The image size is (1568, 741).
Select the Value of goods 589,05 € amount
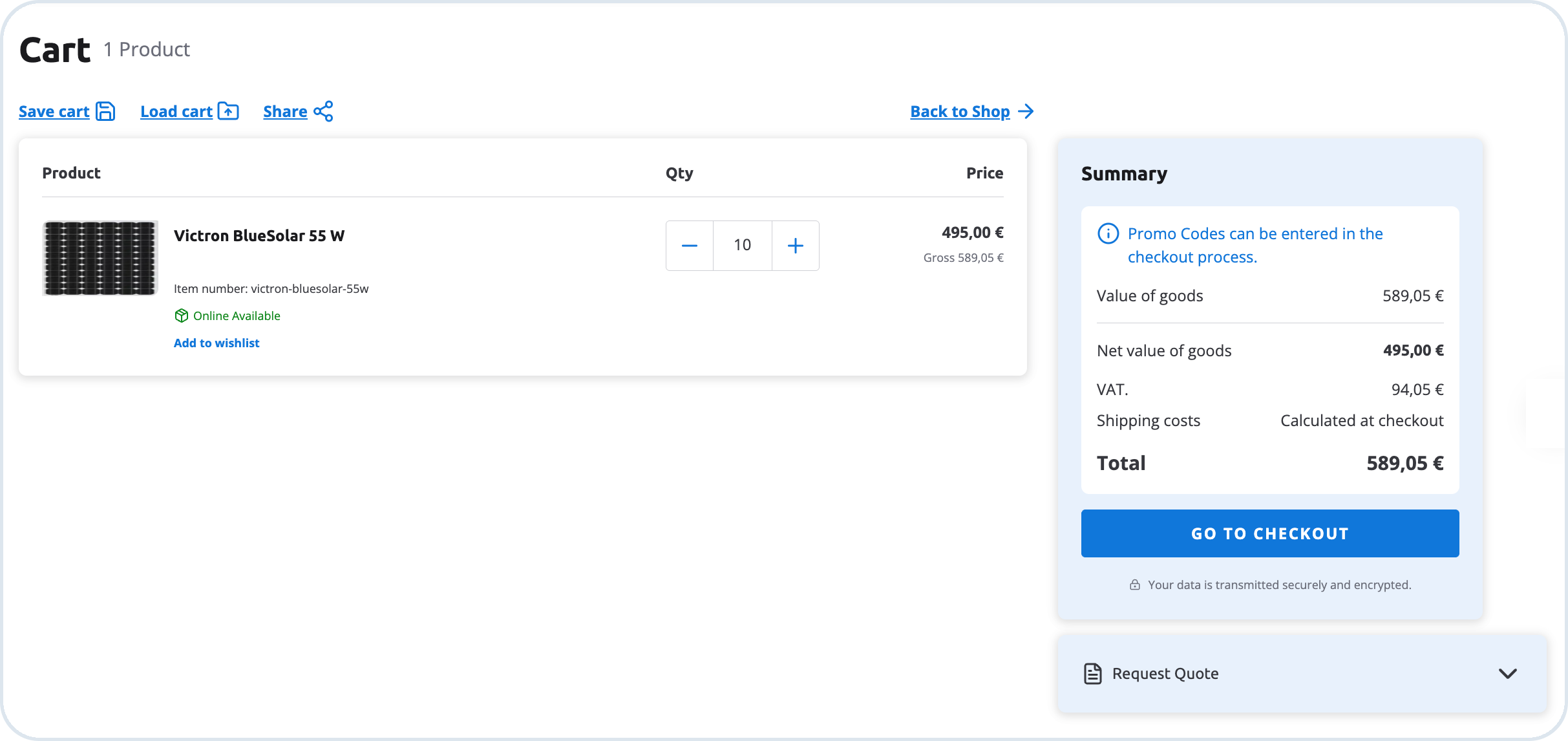tap(1413, 295)
